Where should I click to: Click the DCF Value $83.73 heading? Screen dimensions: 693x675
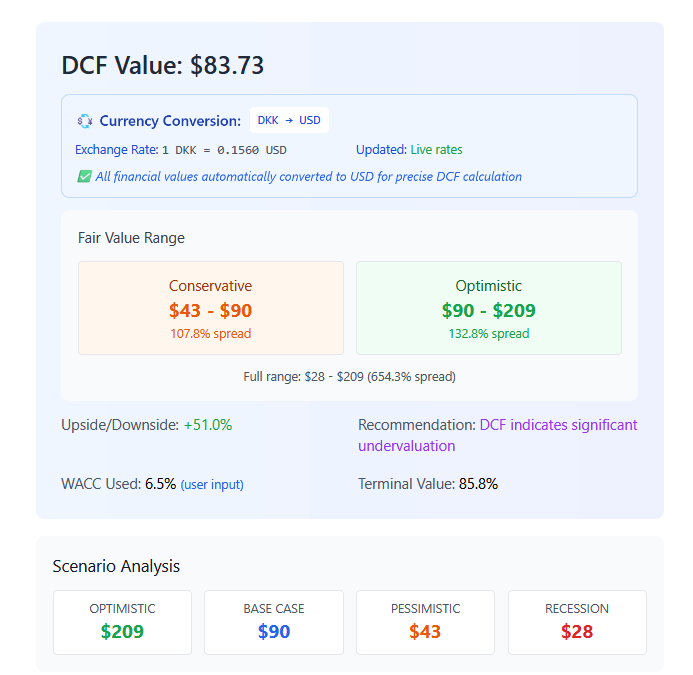click(163, 65)
